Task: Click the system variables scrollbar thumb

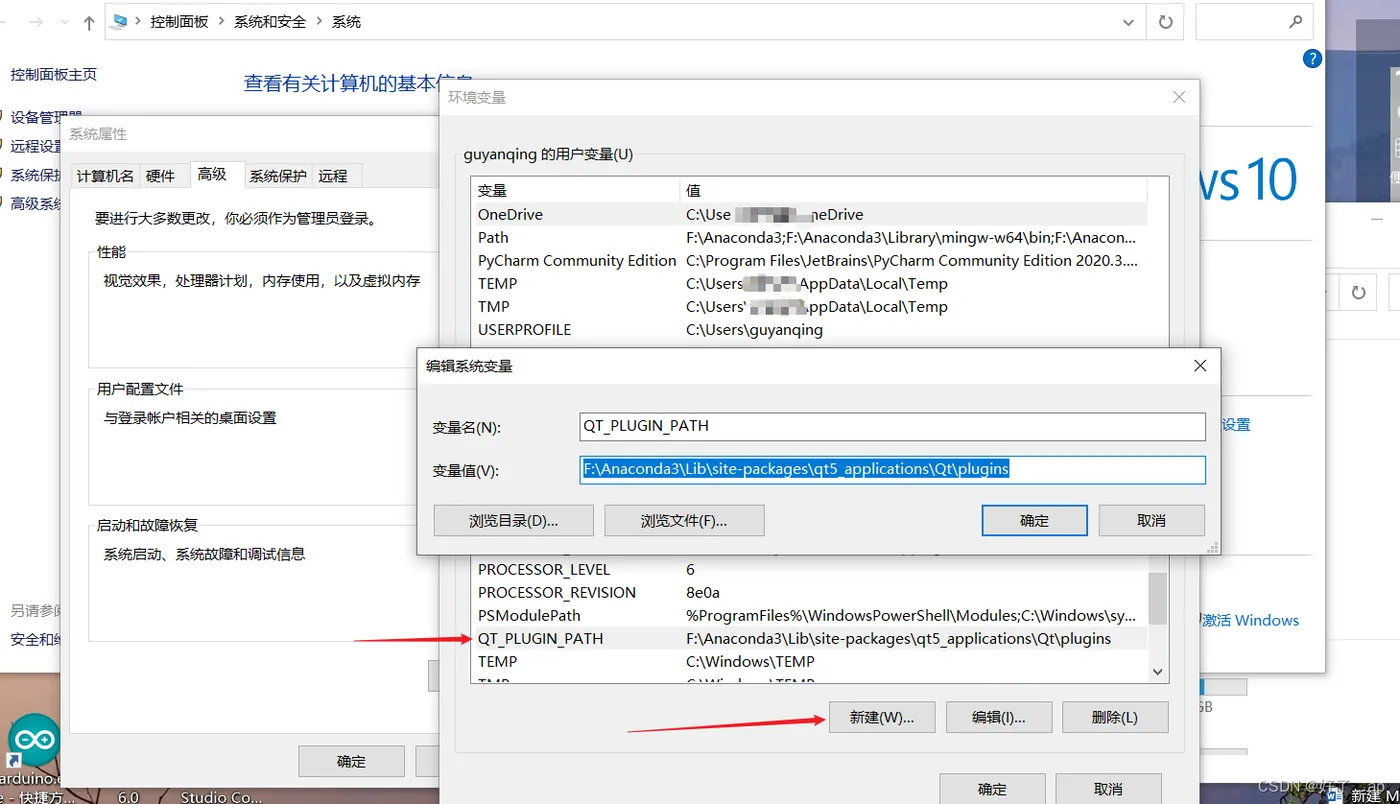Action: (x=1158, y=598)
